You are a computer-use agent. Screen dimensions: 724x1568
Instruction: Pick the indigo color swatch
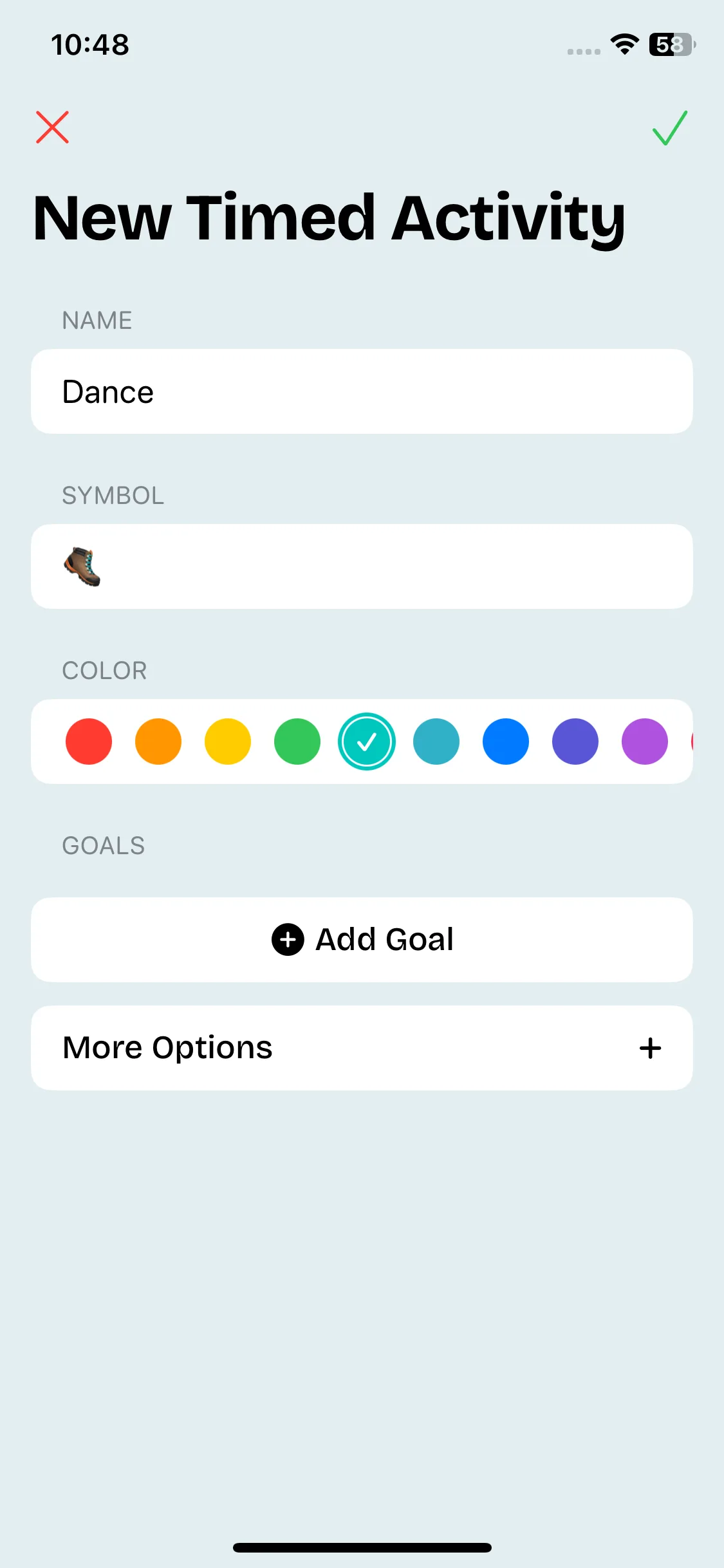coord(575,742)
